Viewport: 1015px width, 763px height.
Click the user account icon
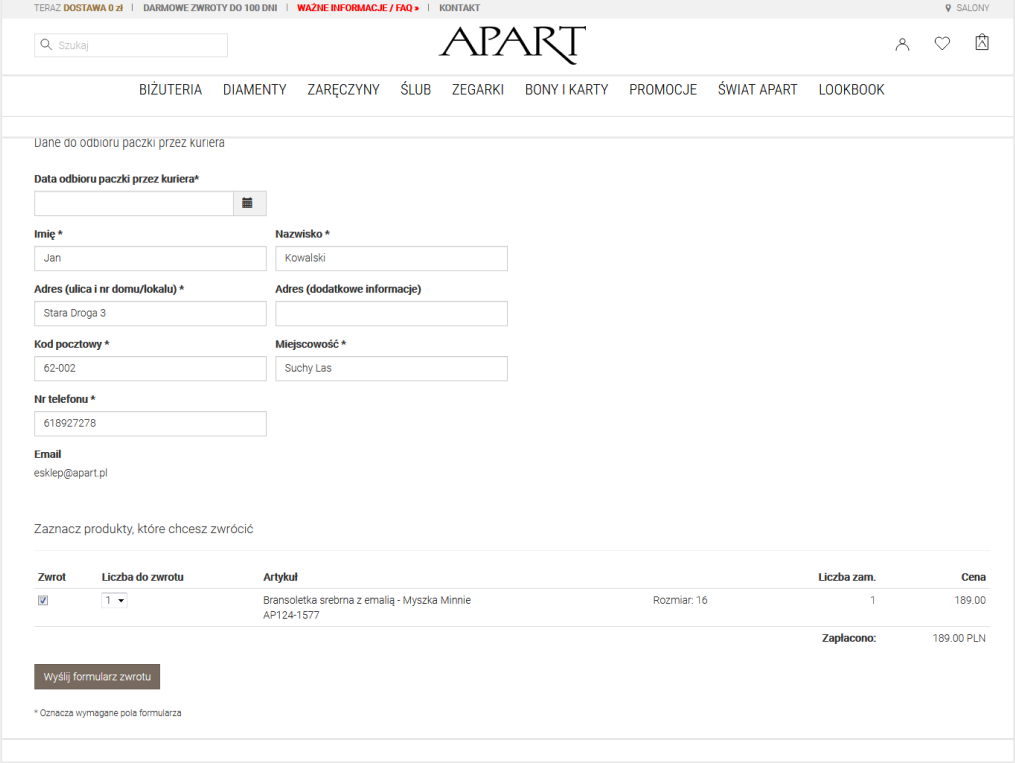(902, 44)
